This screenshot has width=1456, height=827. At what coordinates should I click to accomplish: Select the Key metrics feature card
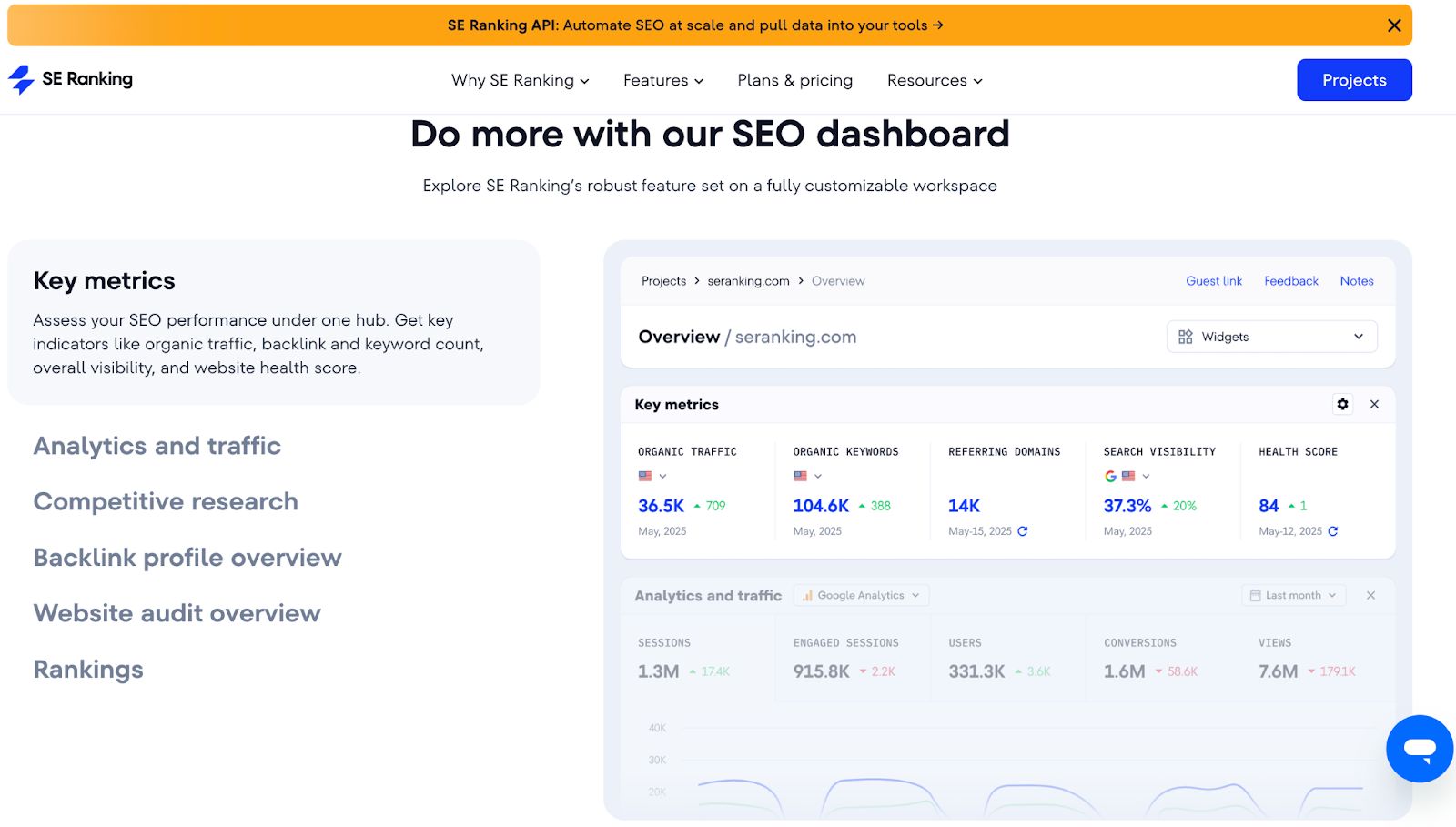274,322
